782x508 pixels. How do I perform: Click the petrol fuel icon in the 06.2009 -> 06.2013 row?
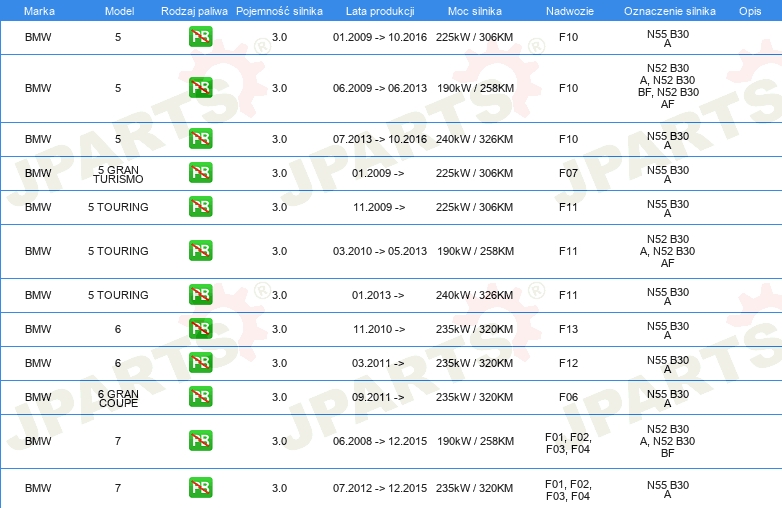(x=200, y=88)
